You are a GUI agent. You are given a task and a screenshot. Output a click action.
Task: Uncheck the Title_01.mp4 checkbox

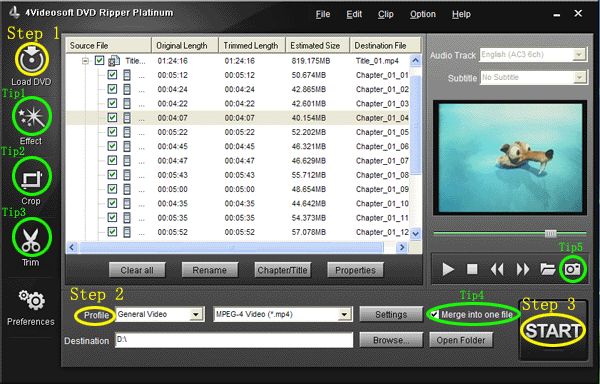[x=99, y=61]
